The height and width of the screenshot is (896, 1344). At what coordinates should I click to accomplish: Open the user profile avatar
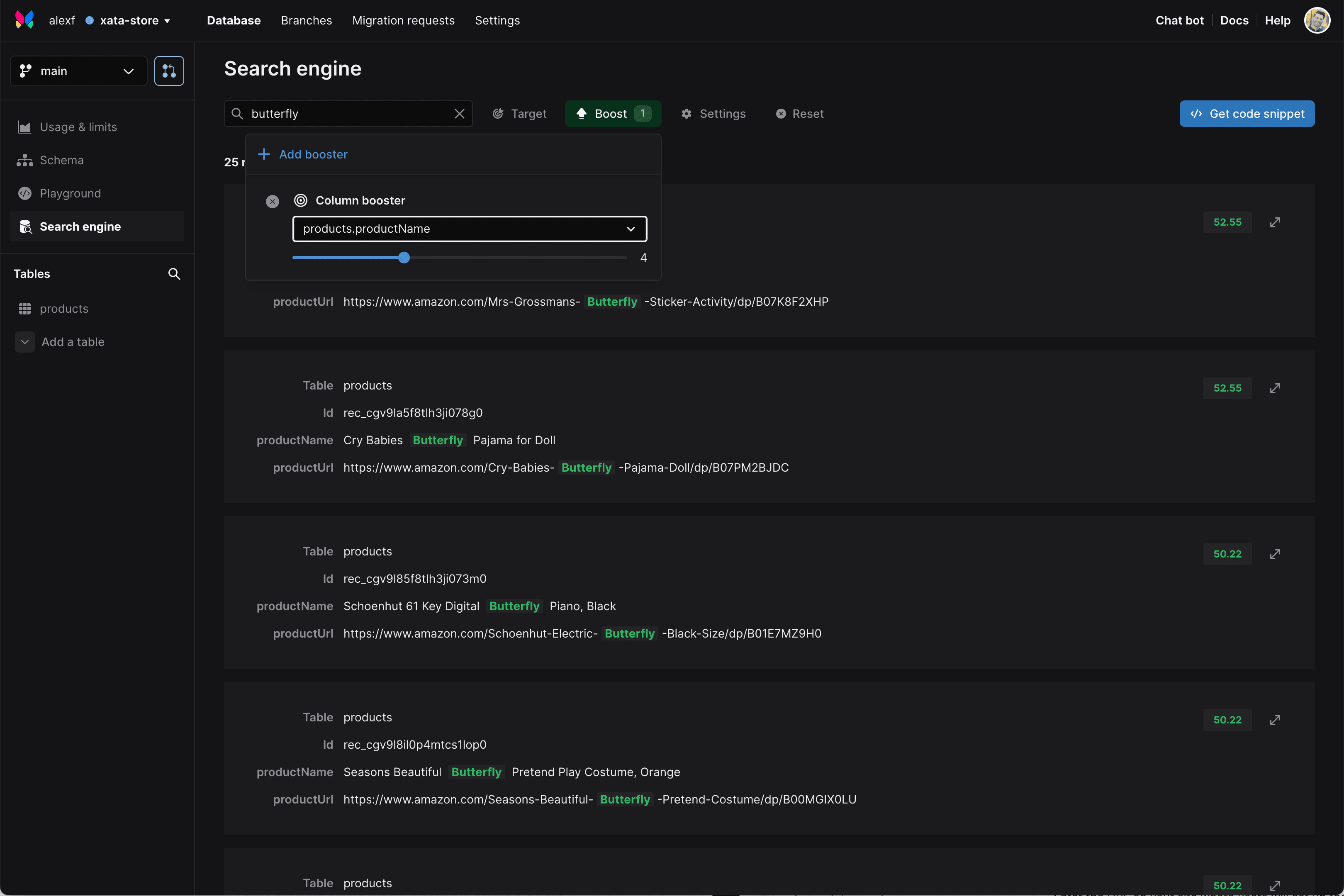(1317, 21)
